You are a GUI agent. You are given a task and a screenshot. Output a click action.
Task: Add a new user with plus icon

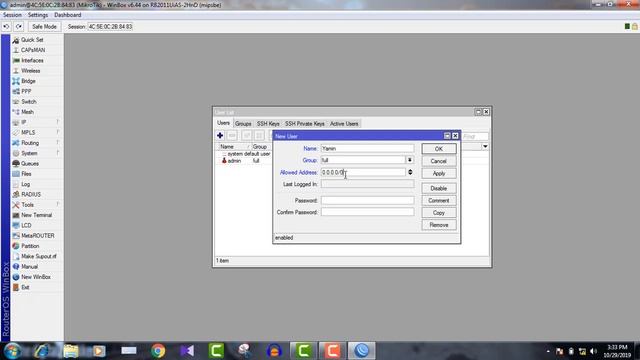pyautogui.click(x=220, y=136)
